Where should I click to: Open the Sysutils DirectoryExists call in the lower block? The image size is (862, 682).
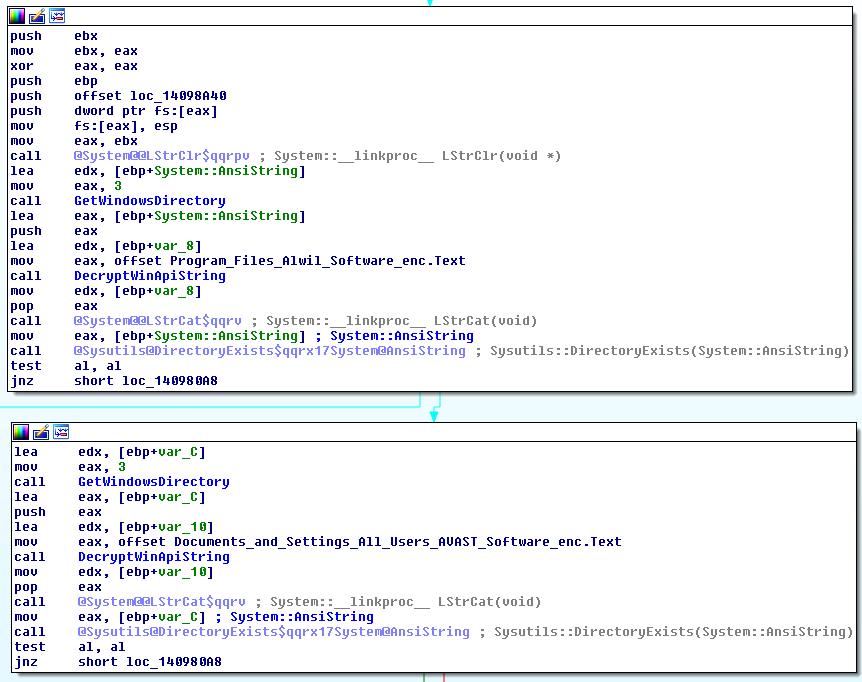click(x=232, y=631)
